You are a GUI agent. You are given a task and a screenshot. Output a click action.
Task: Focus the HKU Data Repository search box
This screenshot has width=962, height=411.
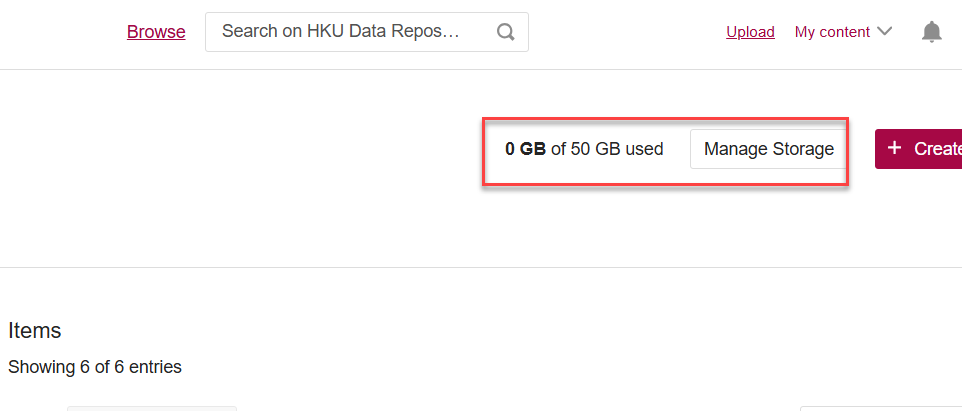pos(350,32)
